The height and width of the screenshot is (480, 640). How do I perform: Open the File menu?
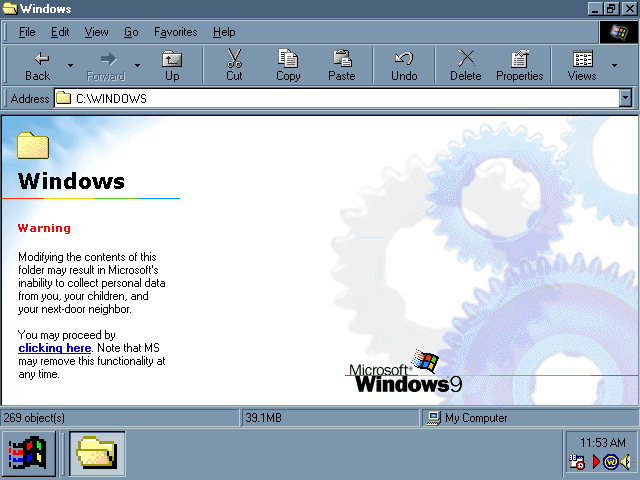pyautogui.click(x=27, y=32)
